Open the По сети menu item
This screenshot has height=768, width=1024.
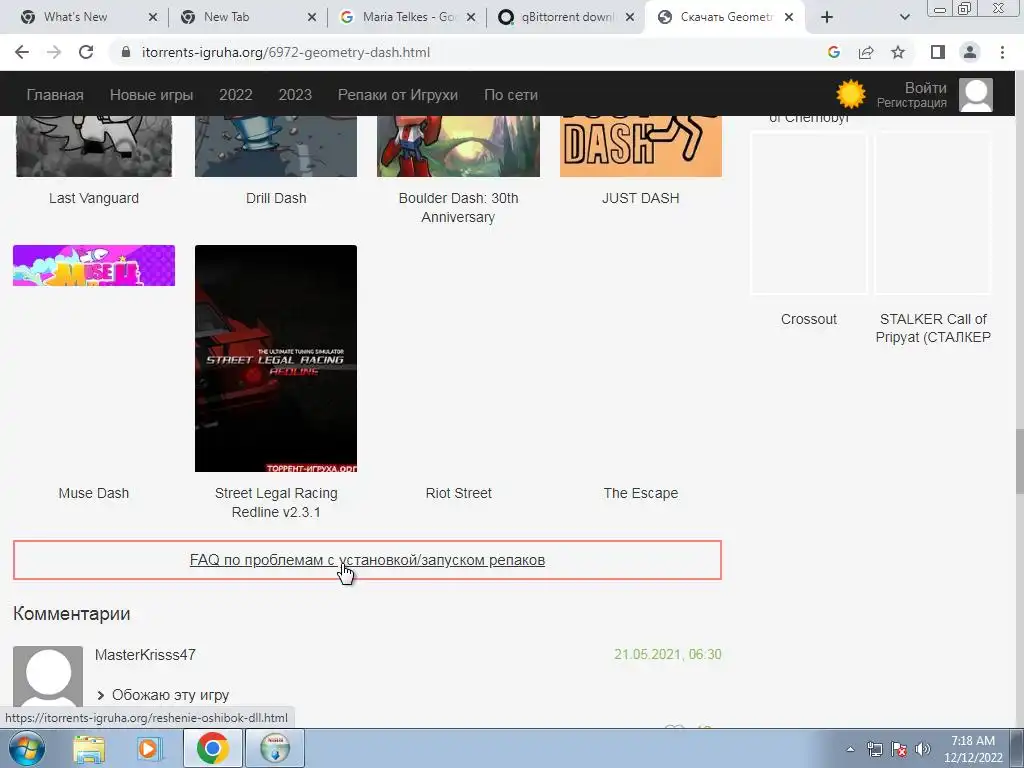[x=511, y=95]
